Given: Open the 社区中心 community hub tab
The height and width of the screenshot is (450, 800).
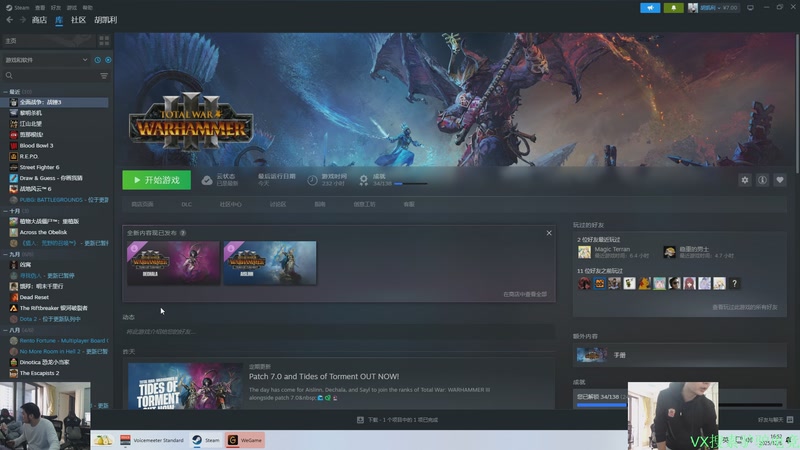Looking at the screenshot, I should coord(231,204).
